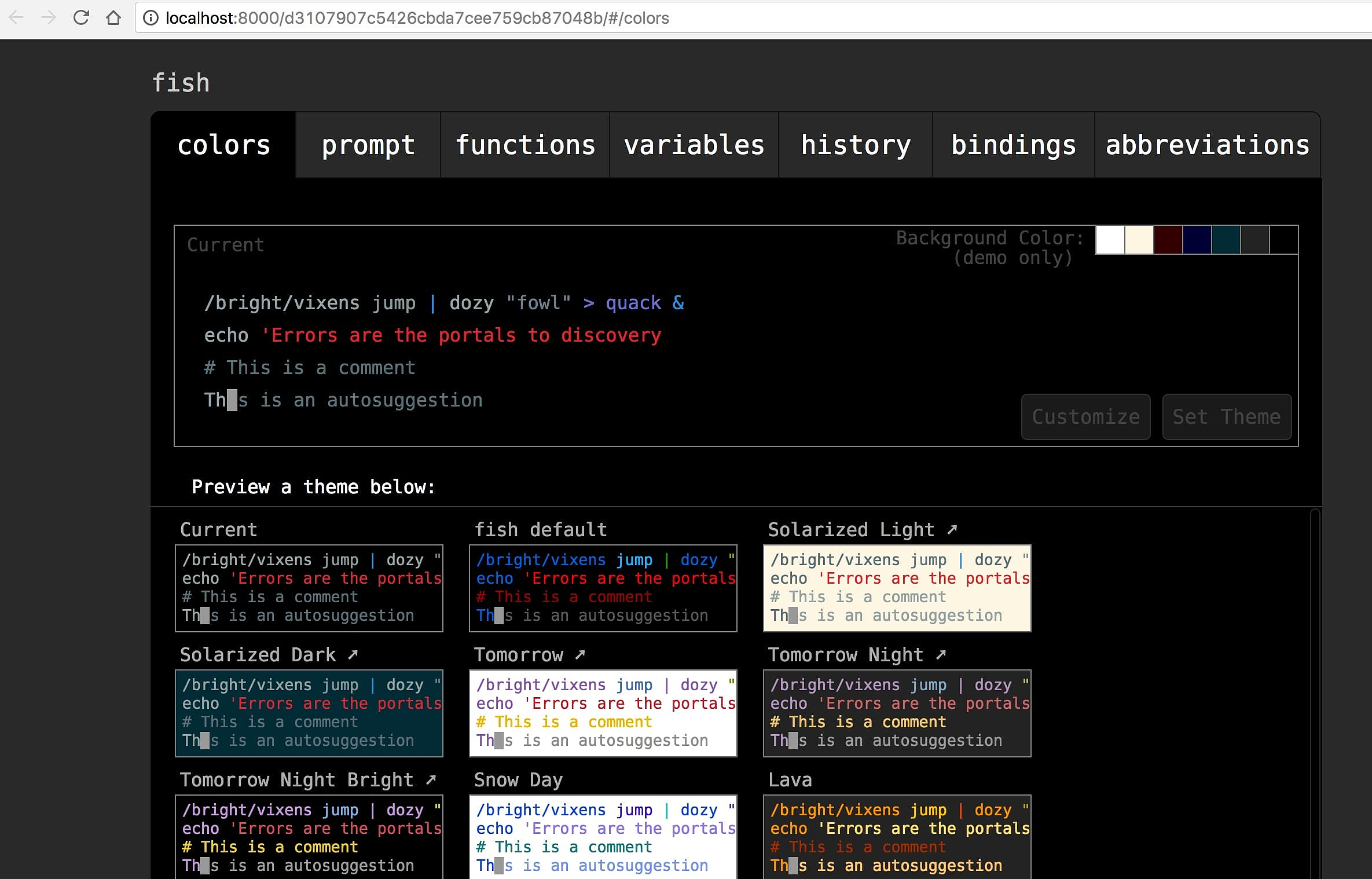Pick the white background color swatch
The width and height of the screenshot is (1372, 879).
tap(1110, 240)
